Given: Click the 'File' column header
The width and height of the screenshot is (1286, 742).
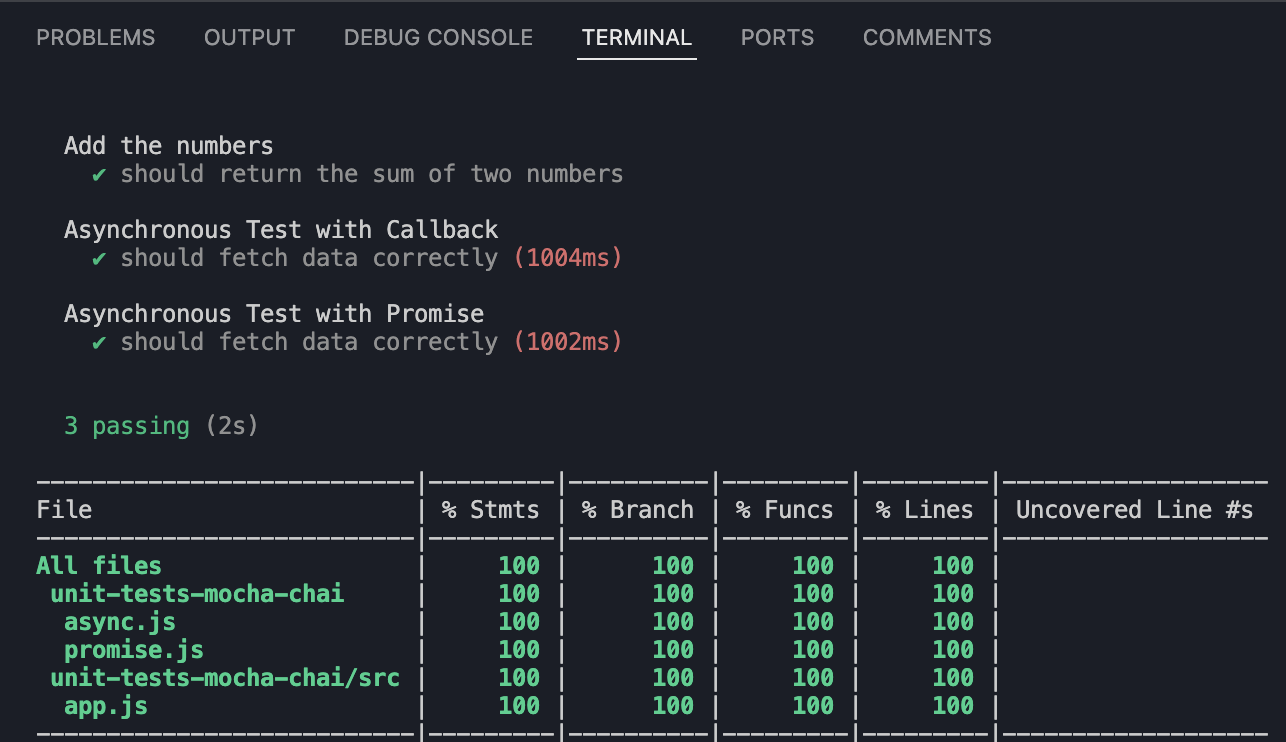Looking at the screenshot, I should coord(64,510).
